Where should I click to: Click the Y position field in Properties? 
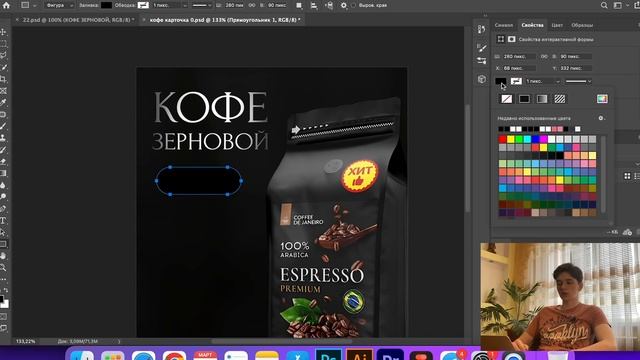click(x=576, y=68)
